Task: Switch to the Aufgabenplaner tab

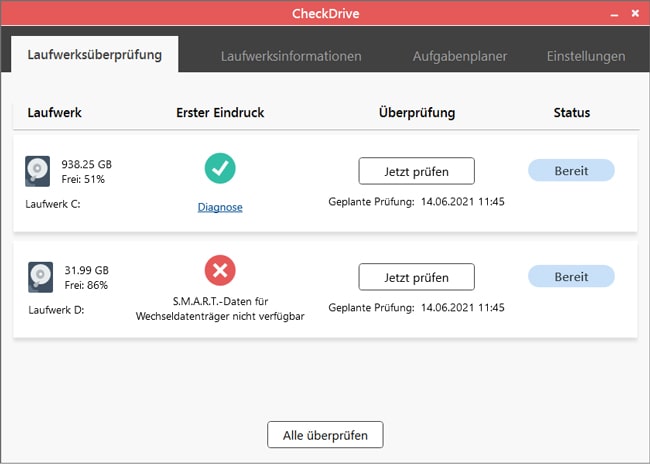Action: pyautogui.click(x=460, y=56)
